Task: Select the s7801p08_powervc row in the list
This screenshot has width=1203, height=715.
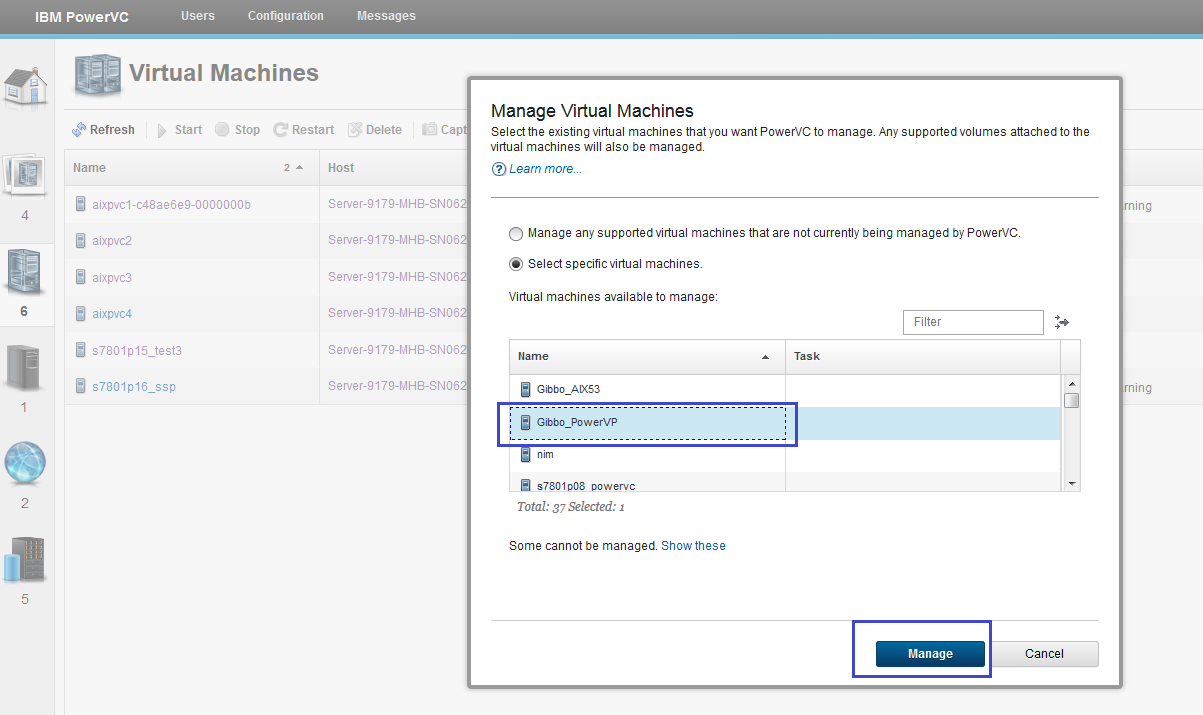Action: pyautogui.click(x=785, y=481)
